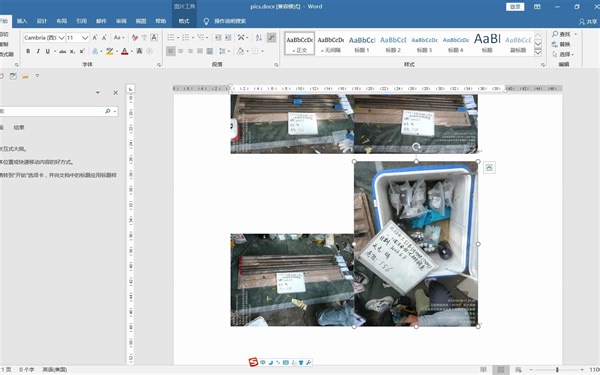Open underline style dropdown arrow
The height and width of the screenshot is (375, 600).
[x=55, y=51]
